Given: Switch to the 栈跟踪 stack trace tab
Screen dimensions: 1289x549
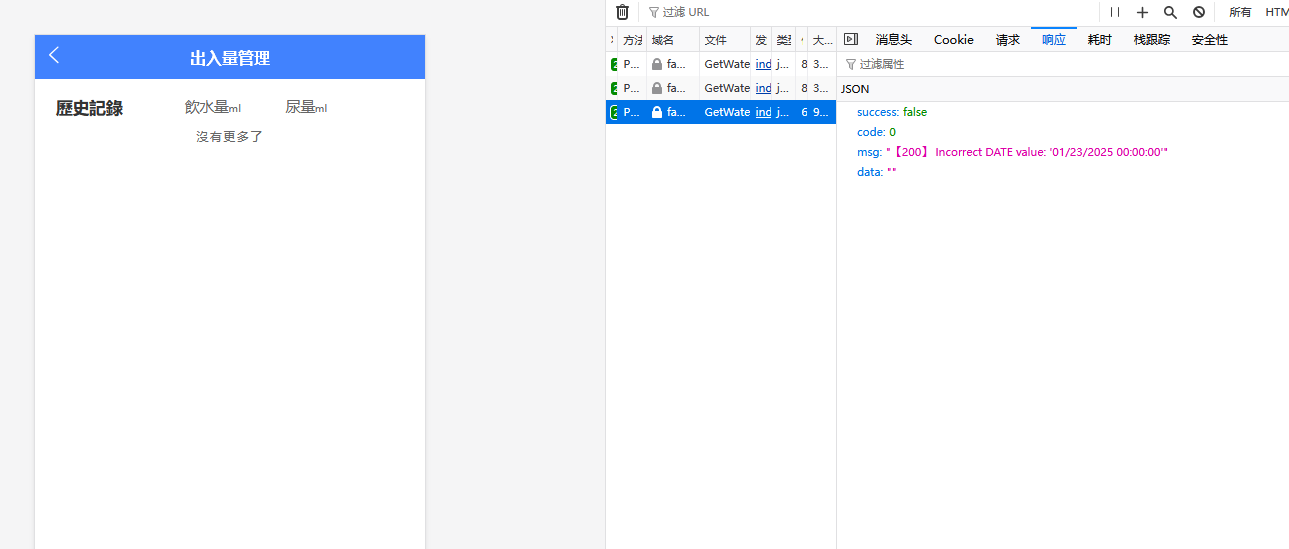Looking at the screenshot, I should click(x=1151, y=40).
